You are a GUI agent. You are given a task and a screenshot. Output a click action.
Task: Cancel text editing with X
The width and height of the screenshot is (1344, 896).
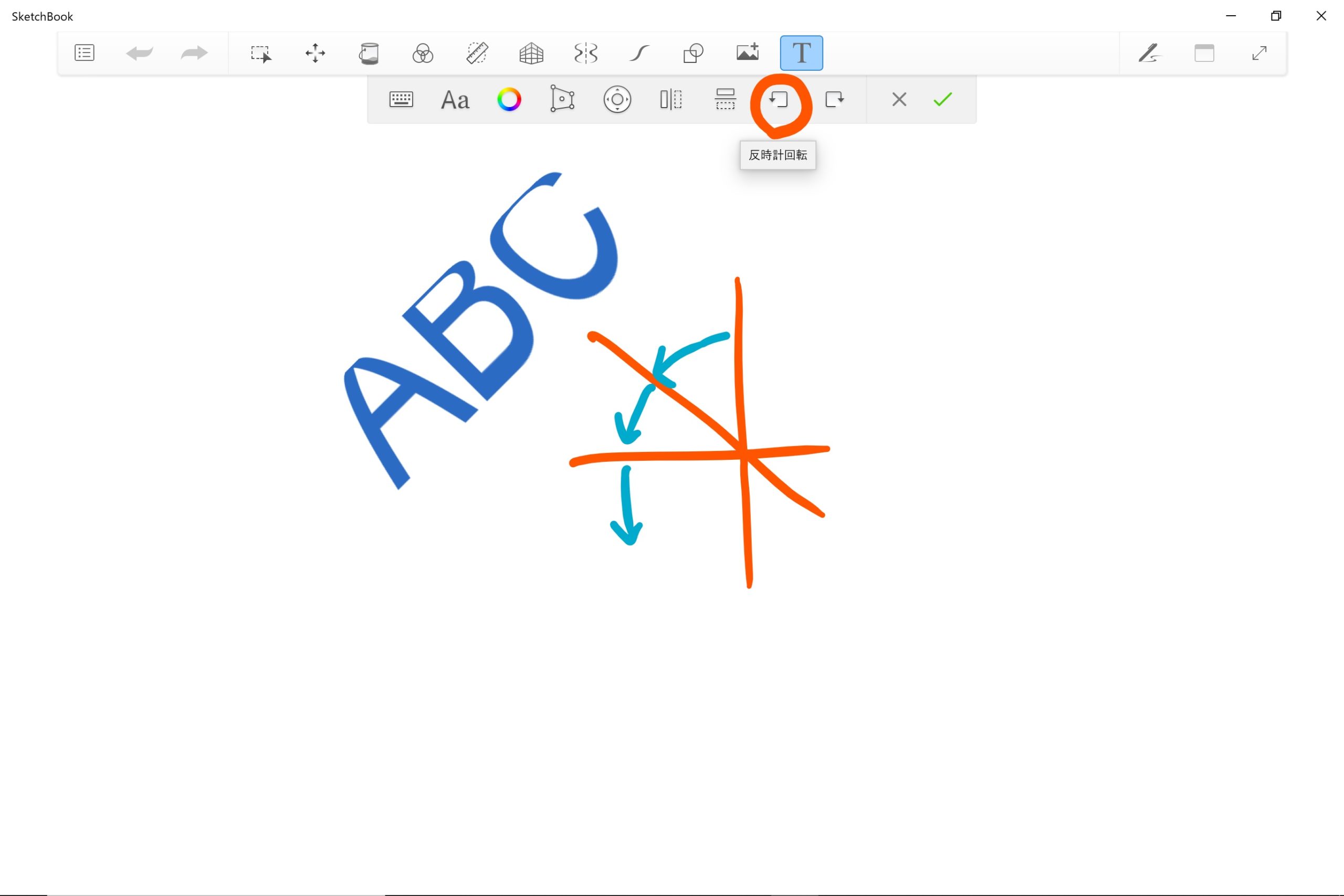point(899,99)
